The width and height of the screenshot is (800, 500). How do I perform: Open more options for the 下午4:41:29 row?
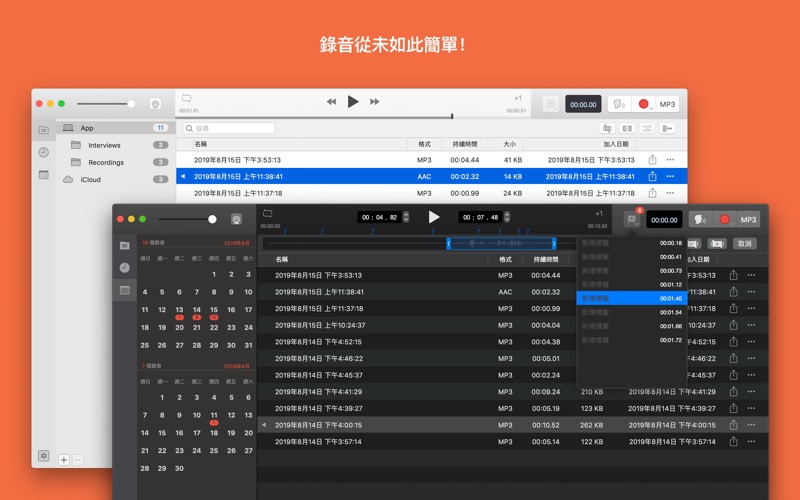pos(751,392)
